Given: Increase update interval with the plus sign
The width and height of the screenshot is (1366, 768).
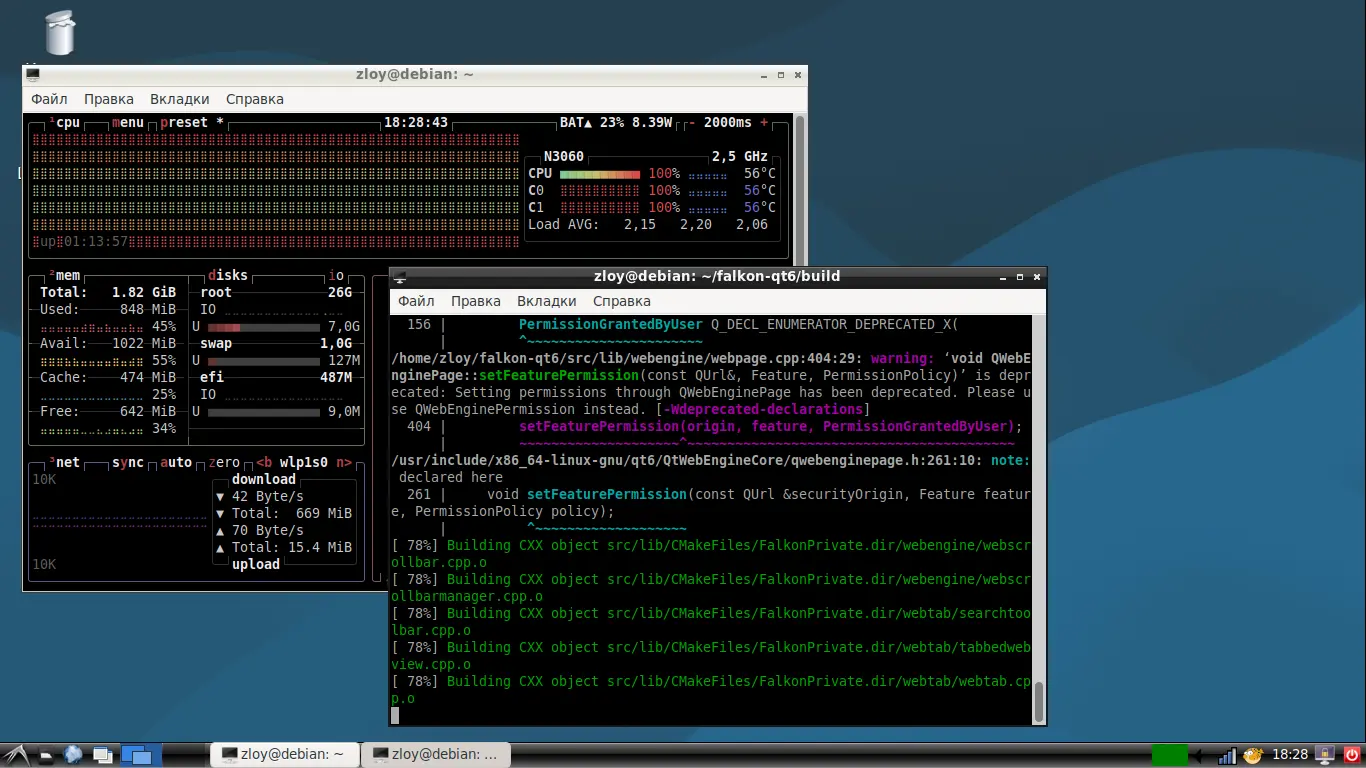Looking at the screenshot, I should [x=765, y=122].
